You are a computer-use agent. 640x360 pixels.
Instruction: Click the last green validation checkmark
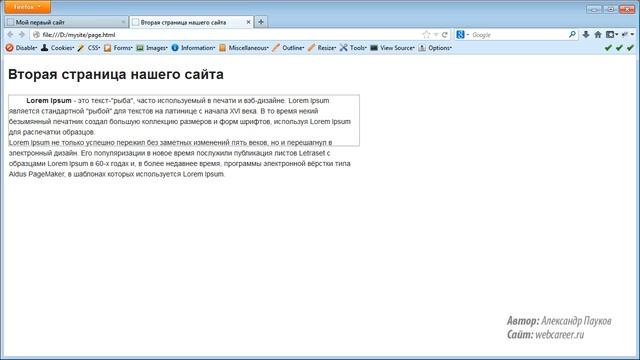[630, 48]
